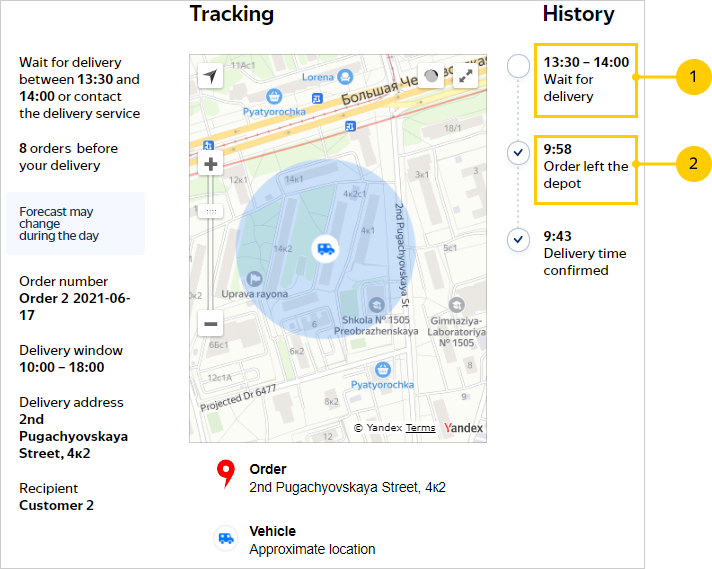The height and width of the screenshot is (569, 712).
Task: Click the map zoom slider handle
Action: [211, 211]
